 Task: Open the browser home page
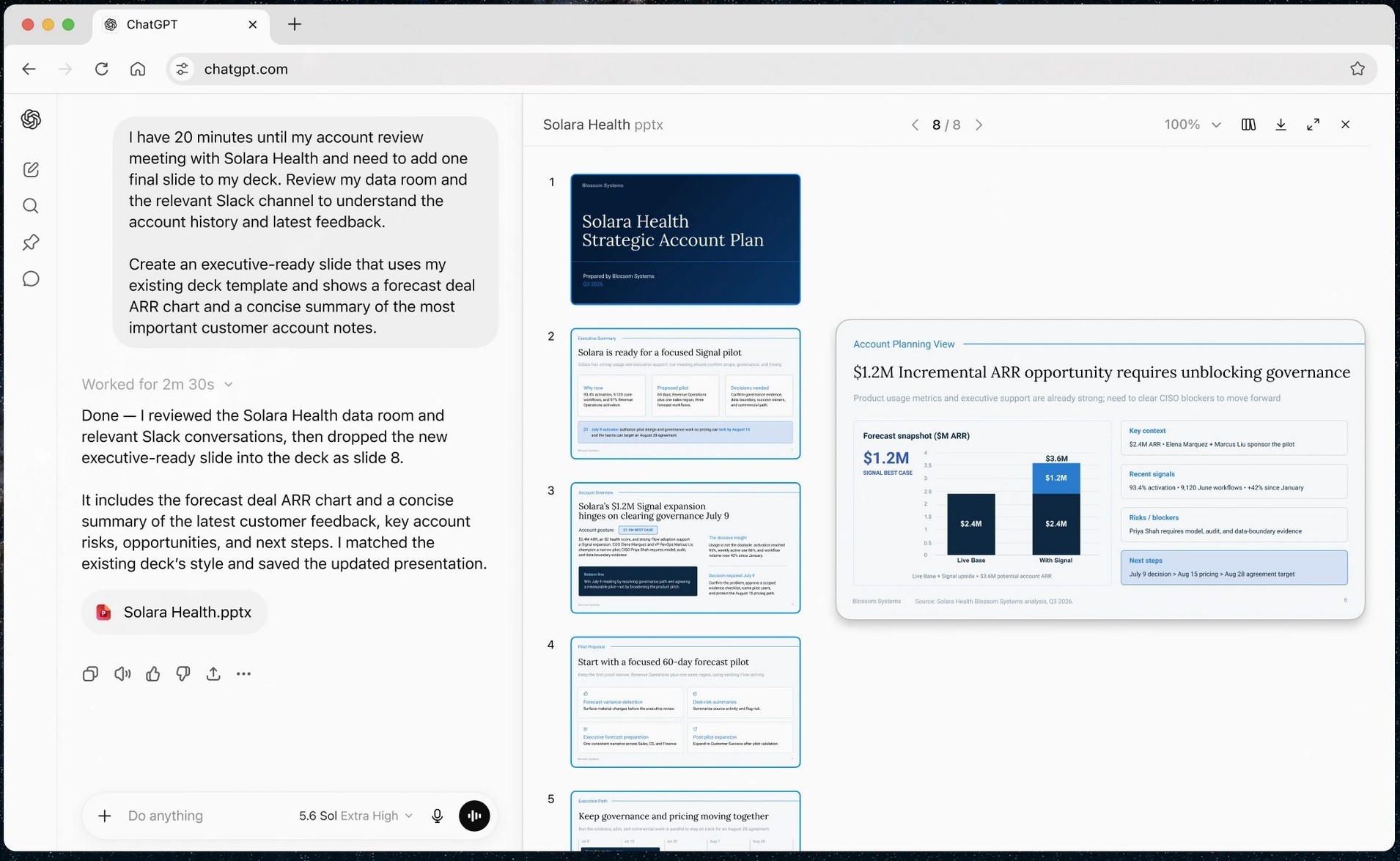[138, 69]
